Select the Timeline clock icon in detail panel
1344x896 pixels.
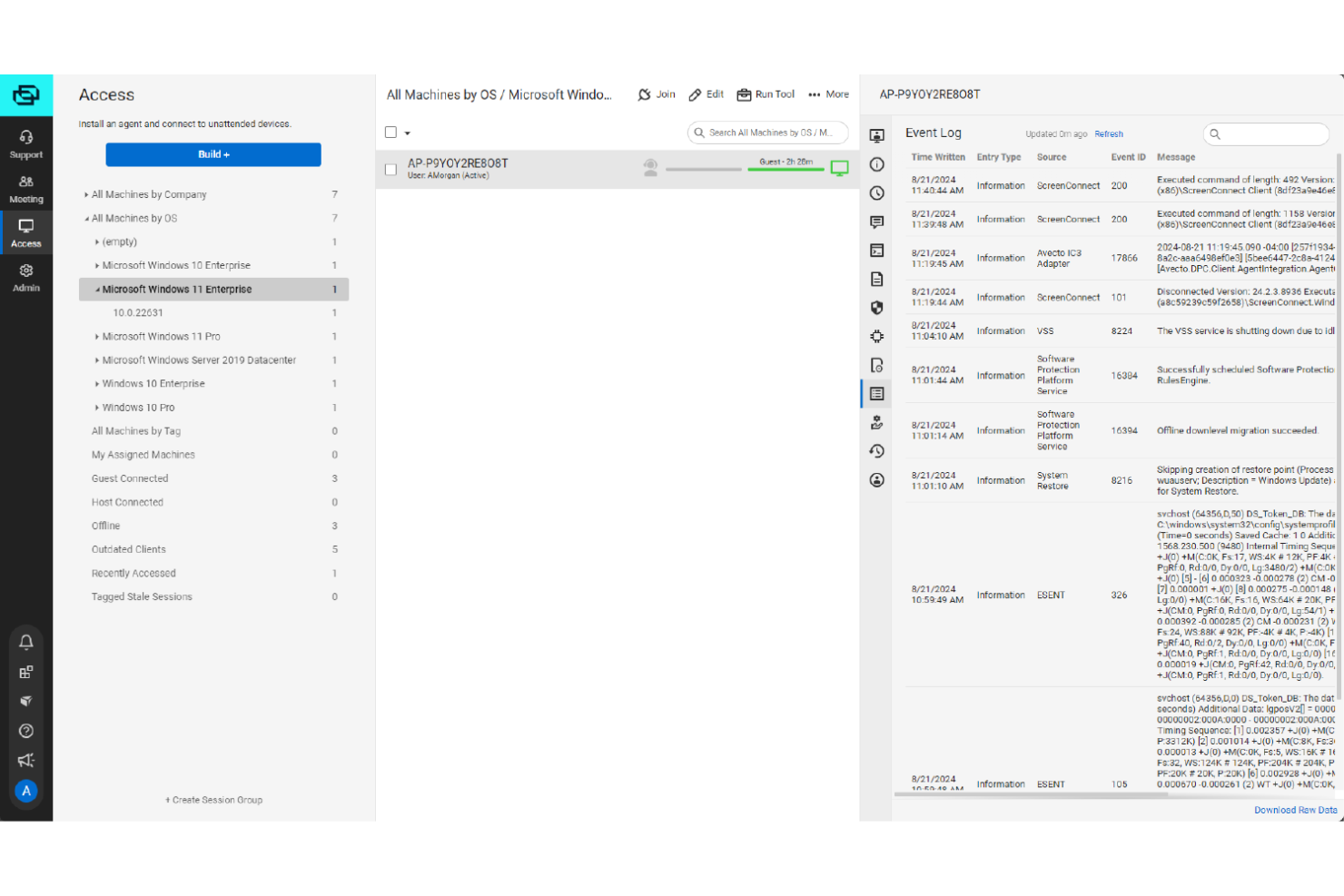coord(876,193)
